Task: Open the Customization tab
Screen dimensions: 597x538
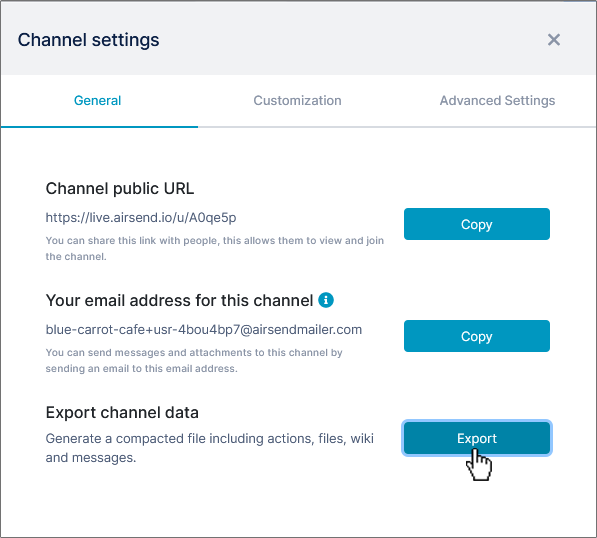Action: 297,101
